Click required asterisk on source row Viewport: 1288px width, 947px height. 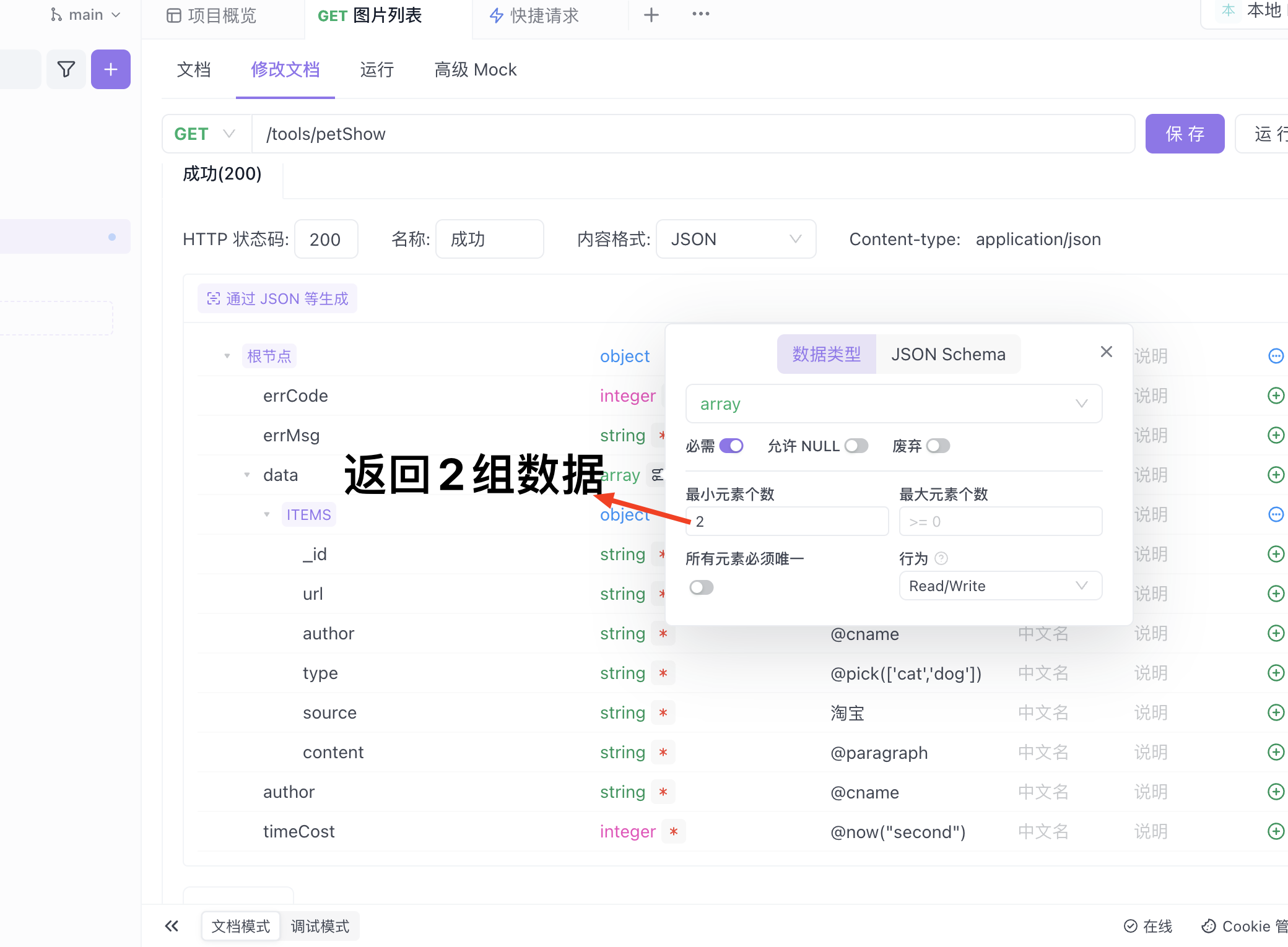pos(663,712)
